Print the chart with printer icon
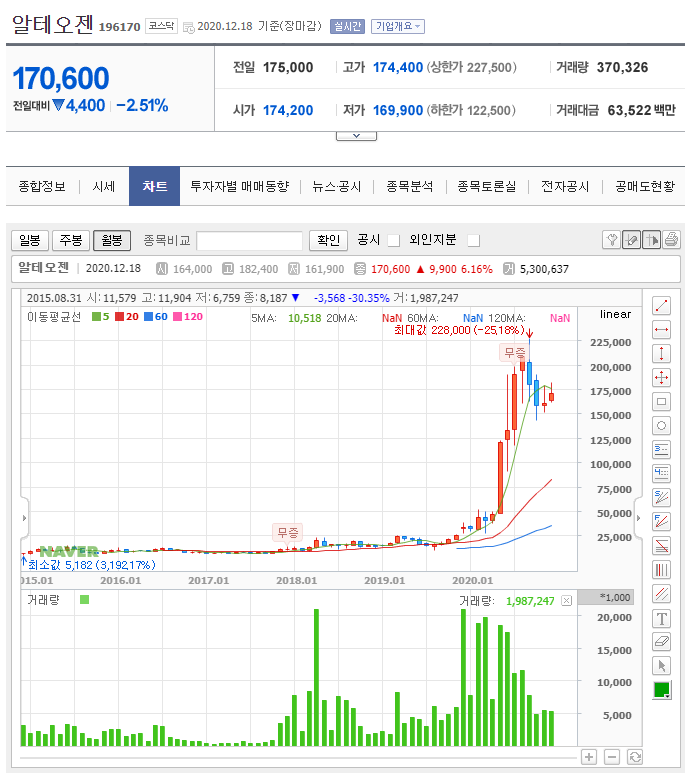 point(671,240)
